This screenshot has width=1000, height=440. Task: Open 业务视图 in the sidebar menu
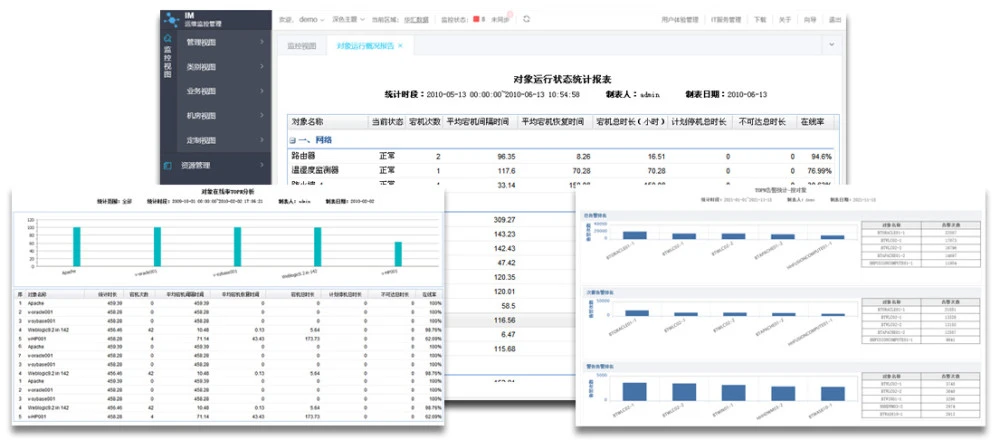point(201,91)
